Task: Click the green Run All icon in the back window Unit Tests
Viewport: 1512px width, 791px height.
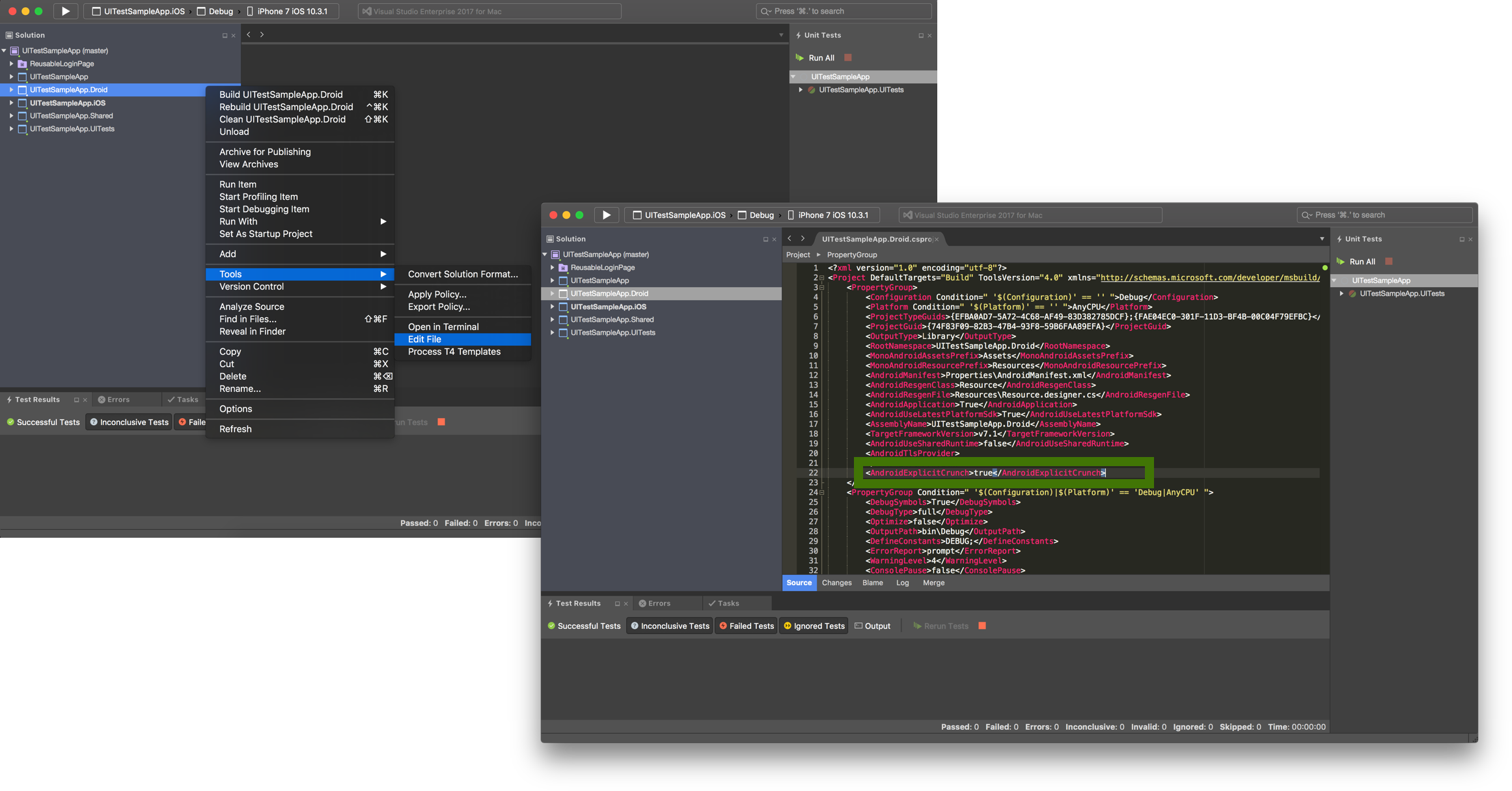Action: pyautogui.click(x=800, y=58)
